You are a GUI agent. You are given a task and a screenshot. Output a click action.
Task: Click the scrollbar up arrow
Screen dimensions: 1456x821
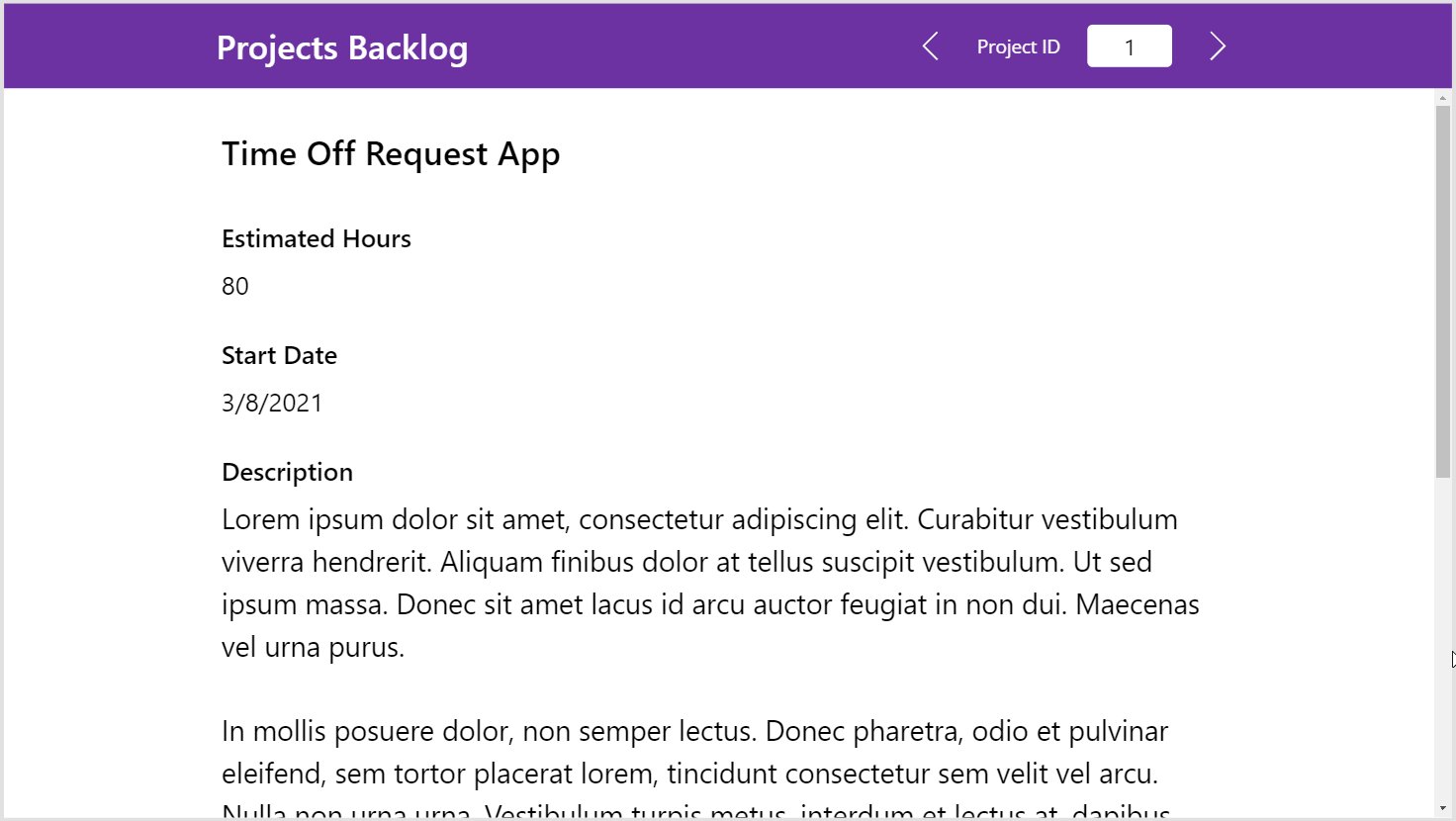1443,98
